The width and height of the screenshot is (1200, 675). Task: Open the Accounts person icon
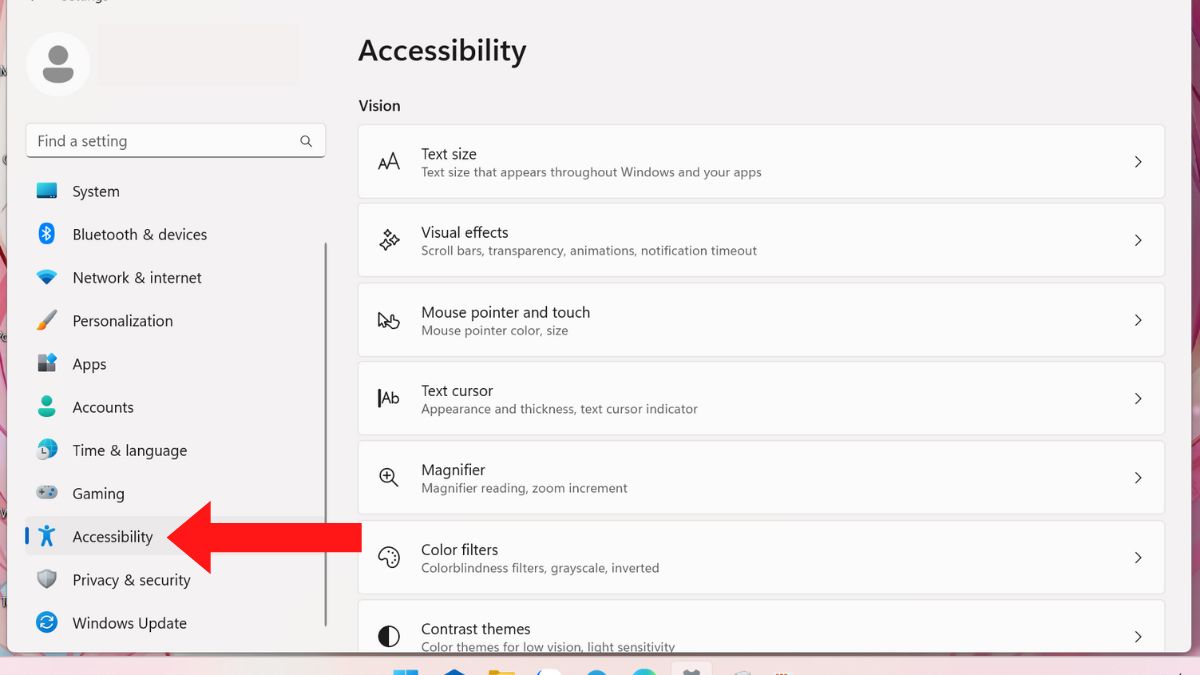(x=47, y=407)
